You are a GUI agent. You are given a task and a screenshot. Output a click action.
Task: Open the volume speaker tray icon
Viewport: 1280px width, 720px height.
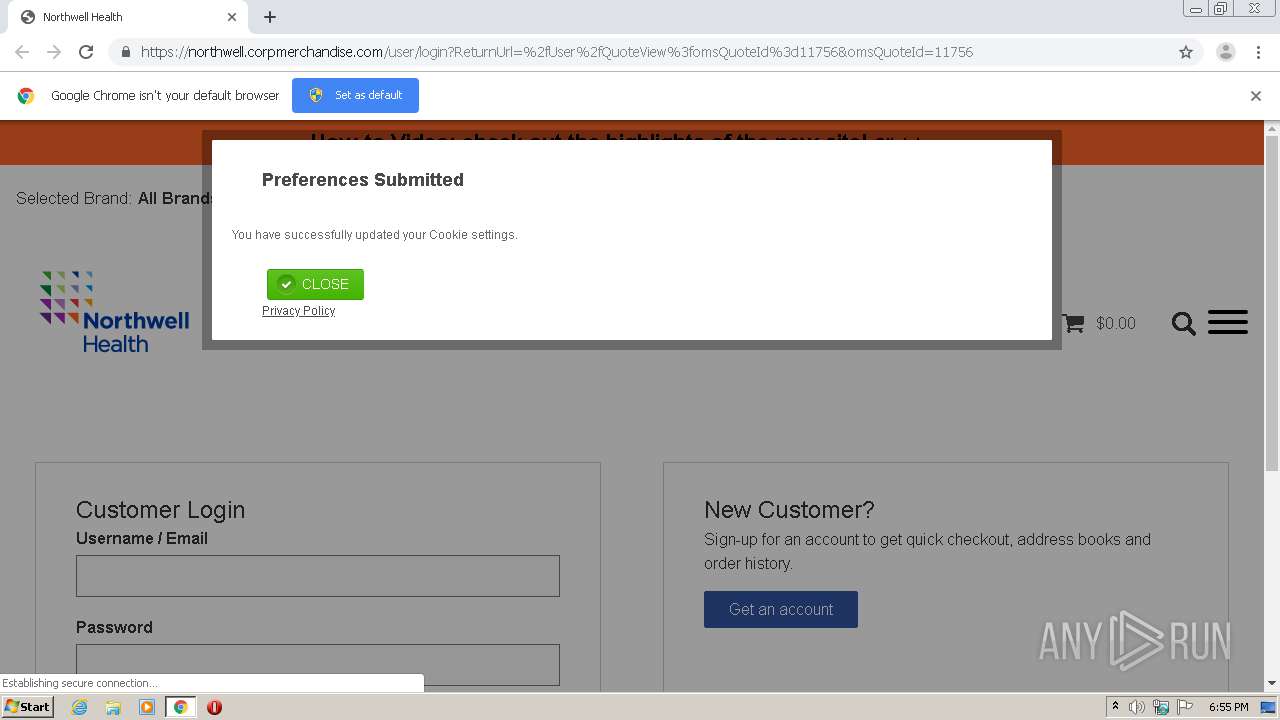tap(1137, 707)
